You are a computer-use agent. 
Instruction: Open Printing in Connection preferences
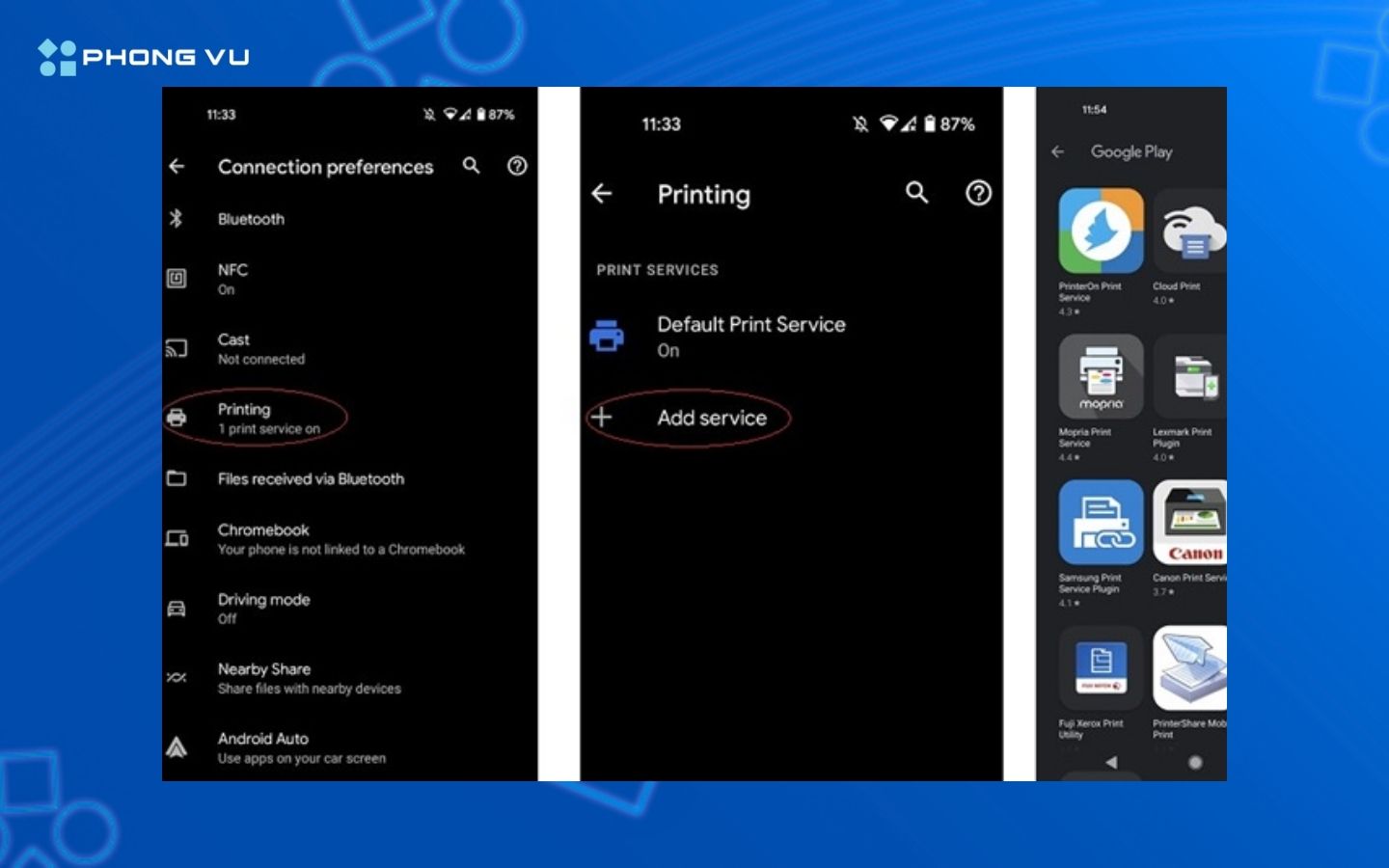(x=267, y=418)
